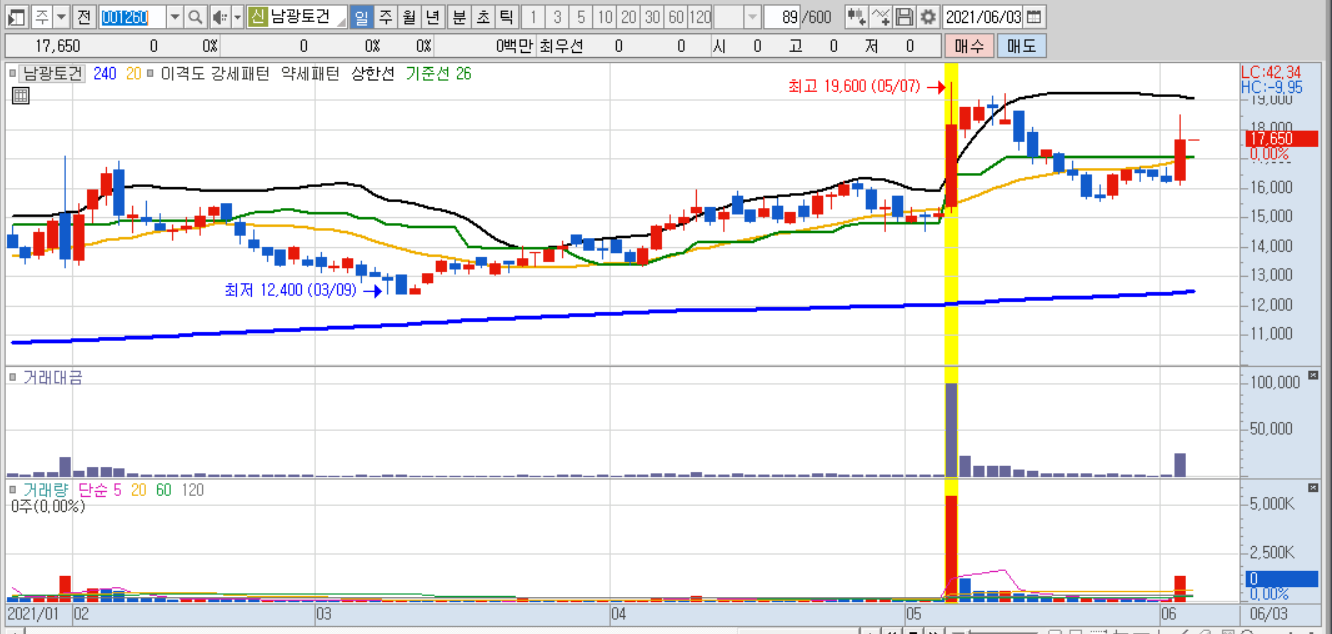Choose the 3 interval button
The image size is (1332, 634).
point(557,17)
